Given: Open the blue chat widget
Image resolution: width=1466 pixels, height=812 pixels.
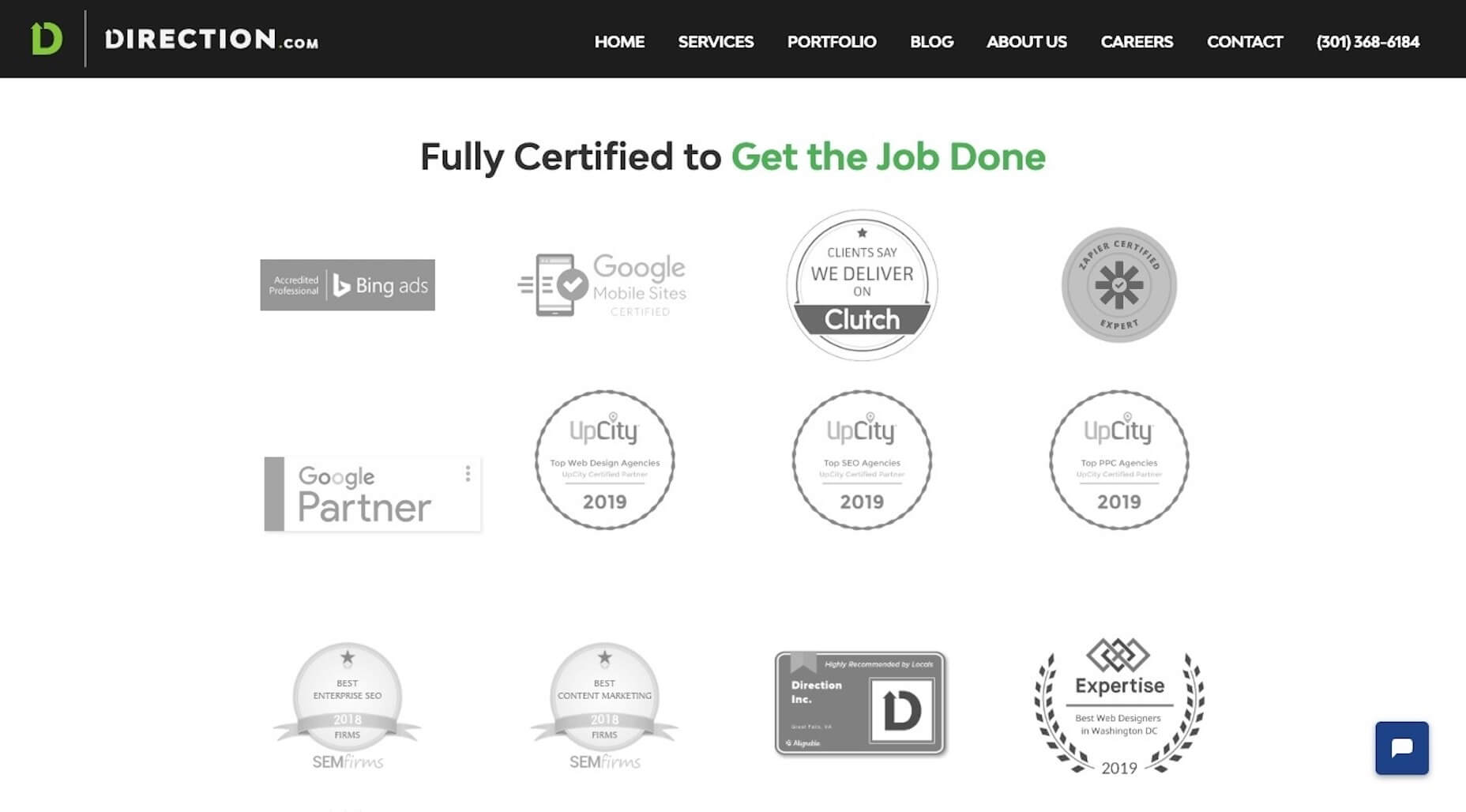Looking at the screenshot, I should tap(1402, 748).
